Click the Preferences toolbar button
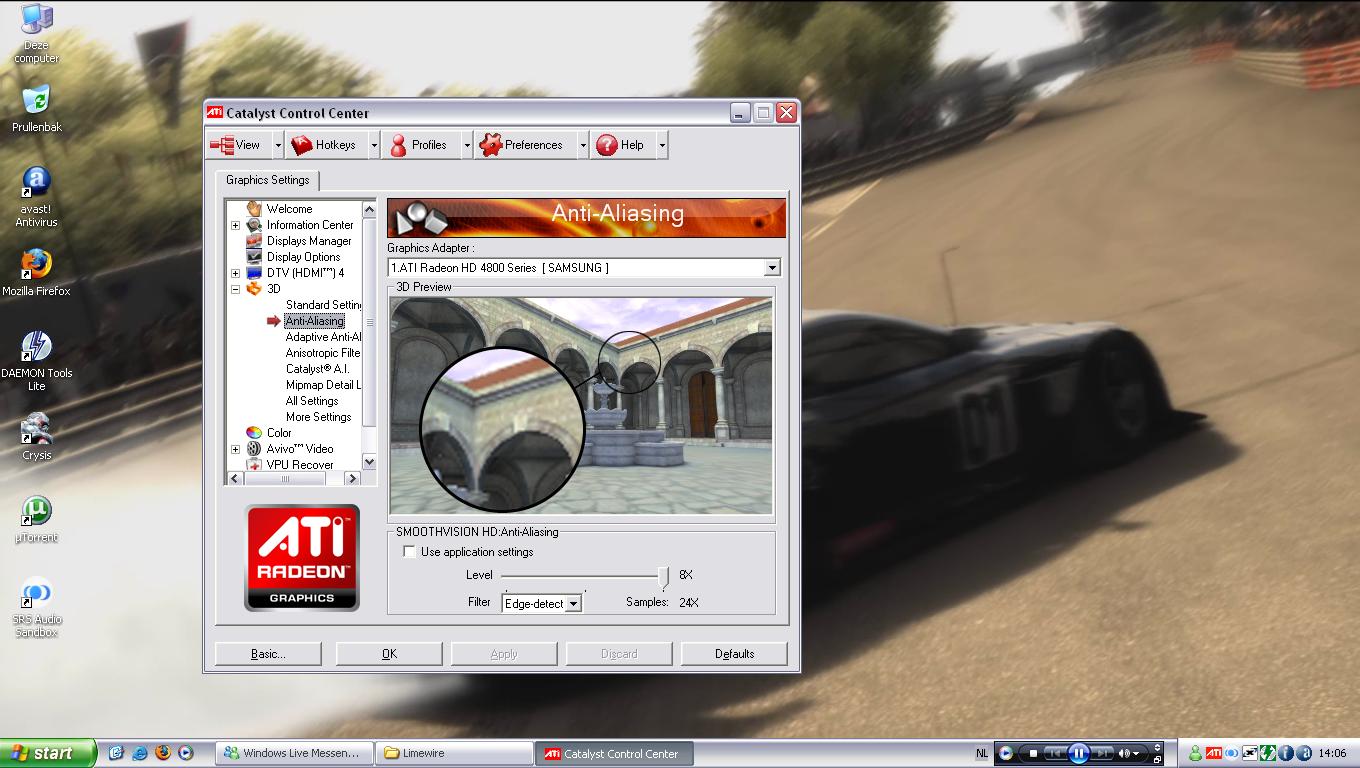The width and height of the screenshot is (1360, 768). (524, 145)
